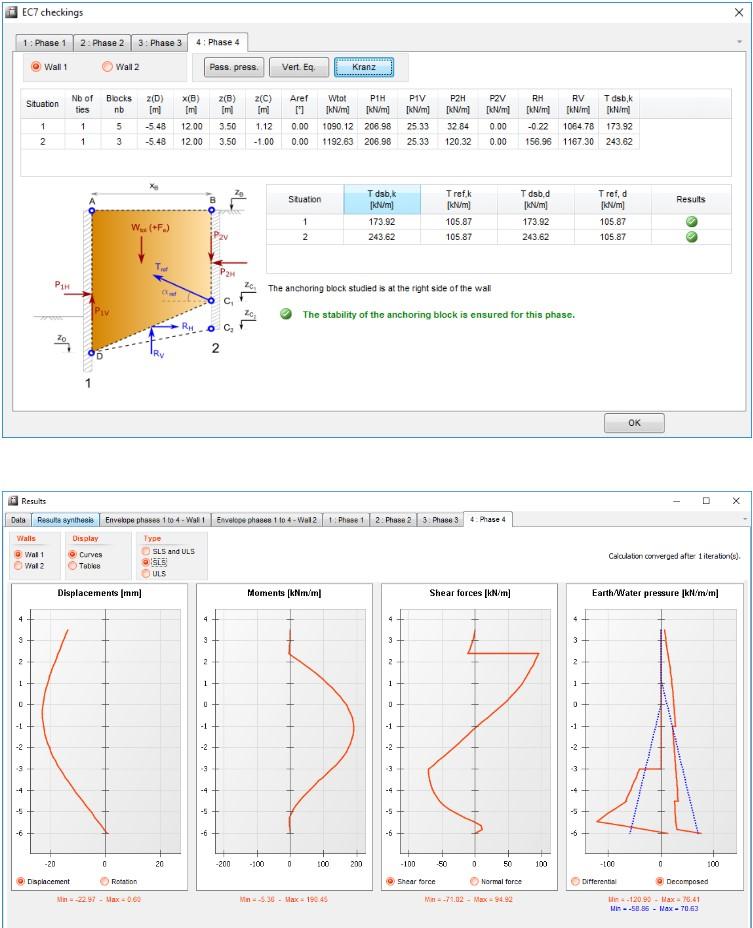Screen dimensions: 753x928
Task: Click the Wtot value 1192.63
Action: pyautogui.click(x=337, y=141)
